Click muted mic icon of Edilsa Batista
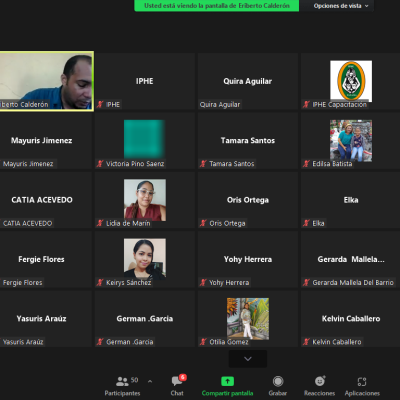The height and width of the screenshot is (400, 400). tap(306, 164)
